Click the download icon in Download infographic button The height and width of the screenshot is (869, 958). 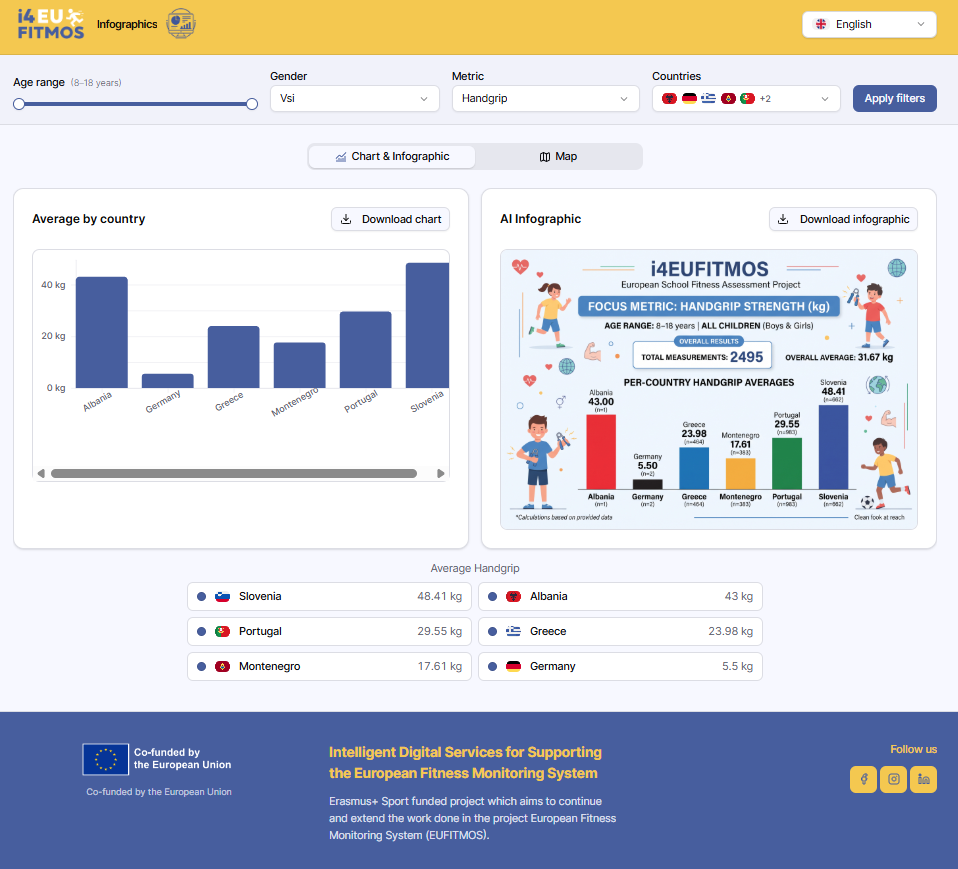(x=783, y=219)
